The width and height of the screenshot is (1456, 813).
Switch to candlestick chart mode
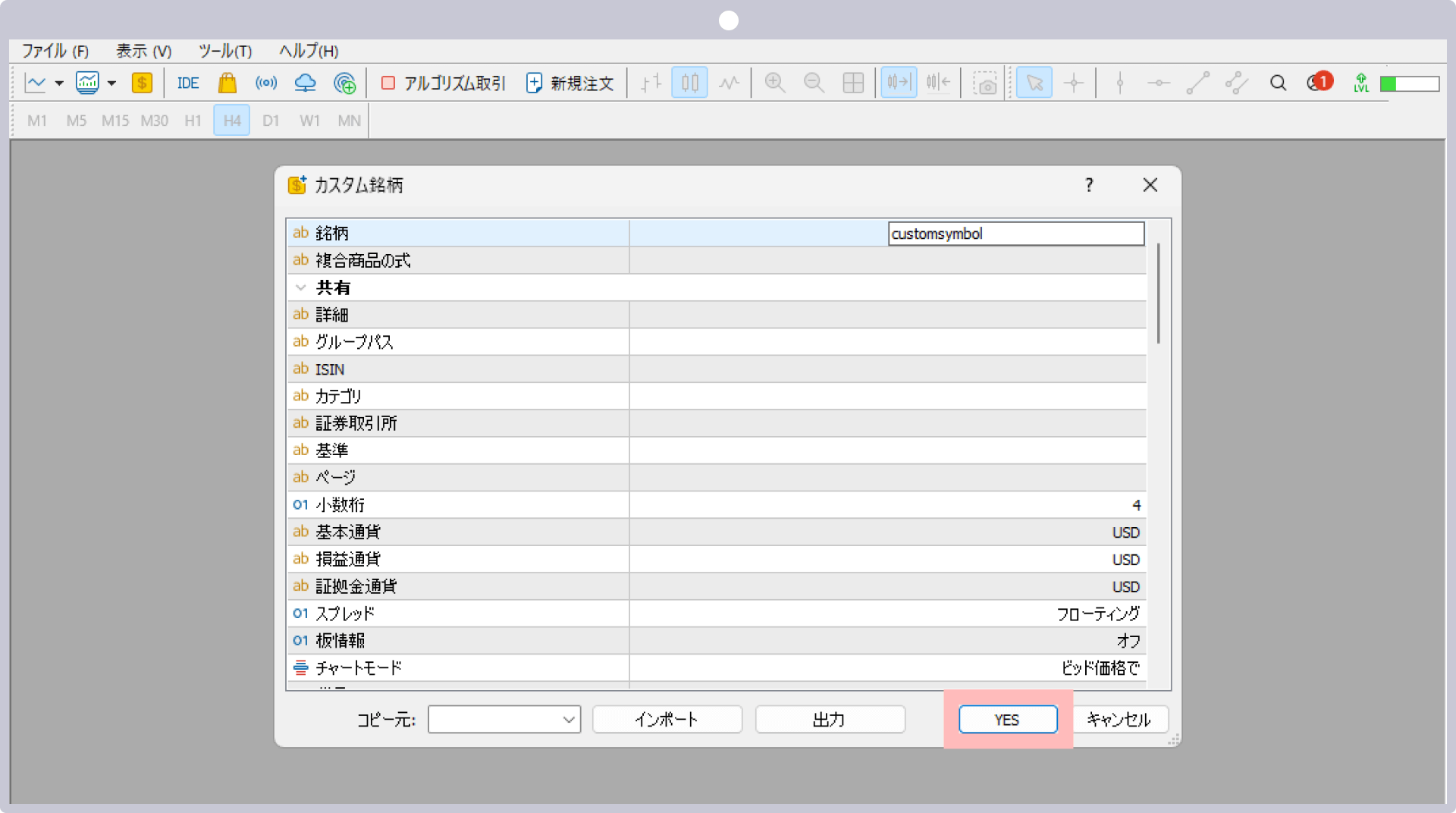(690, 83)
